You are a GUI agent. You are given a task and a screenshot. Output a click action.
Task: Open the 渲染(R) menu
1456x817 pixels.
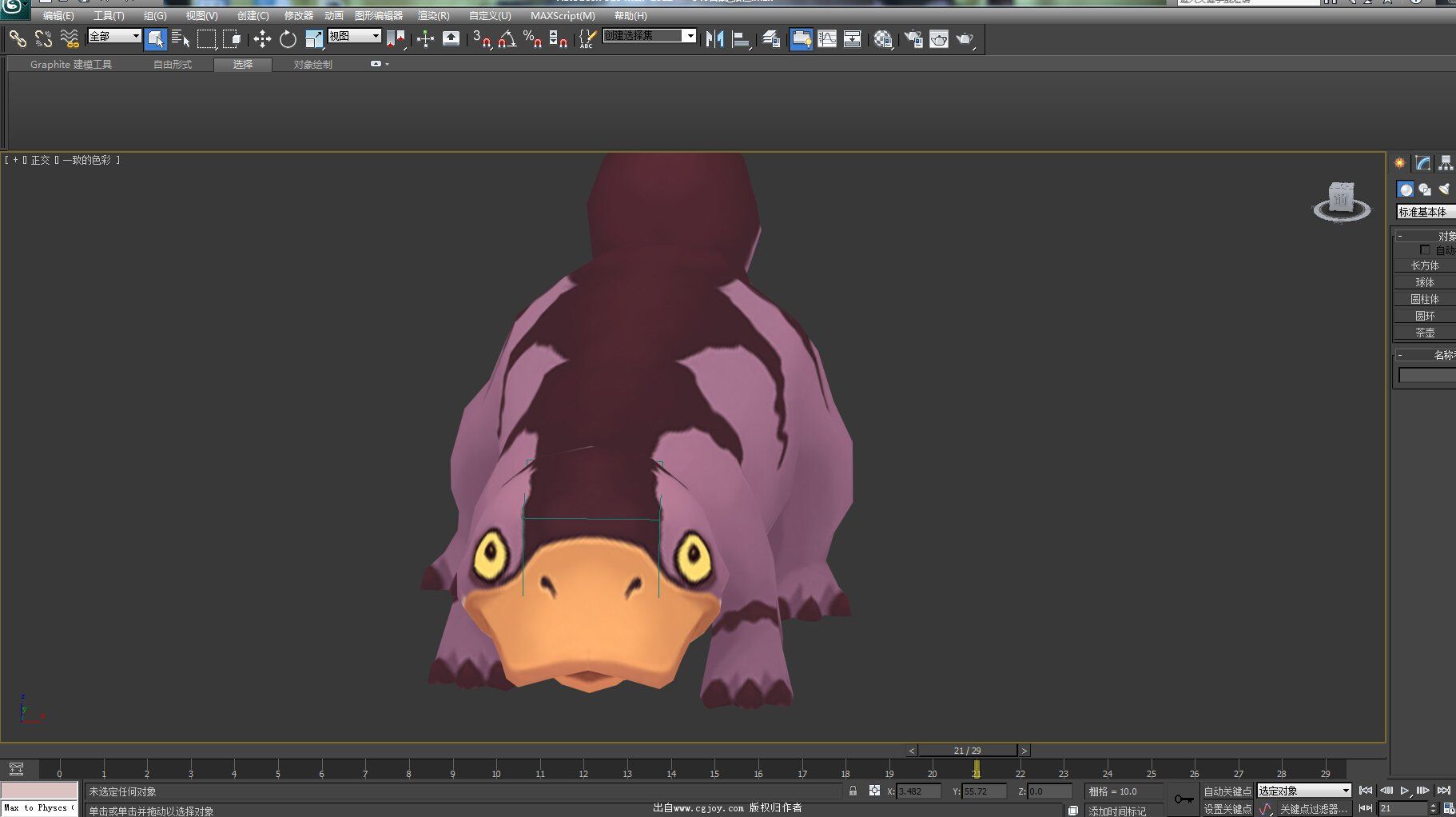(x=433, y=16)
